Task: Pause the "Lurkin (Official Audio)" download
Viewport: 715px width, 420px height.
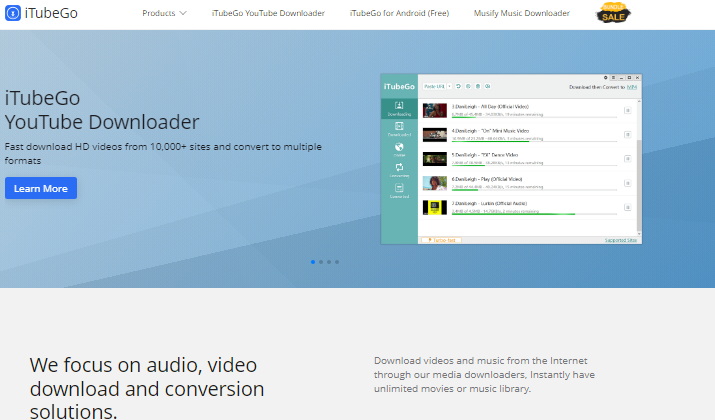Action: (x=627, y=207)
